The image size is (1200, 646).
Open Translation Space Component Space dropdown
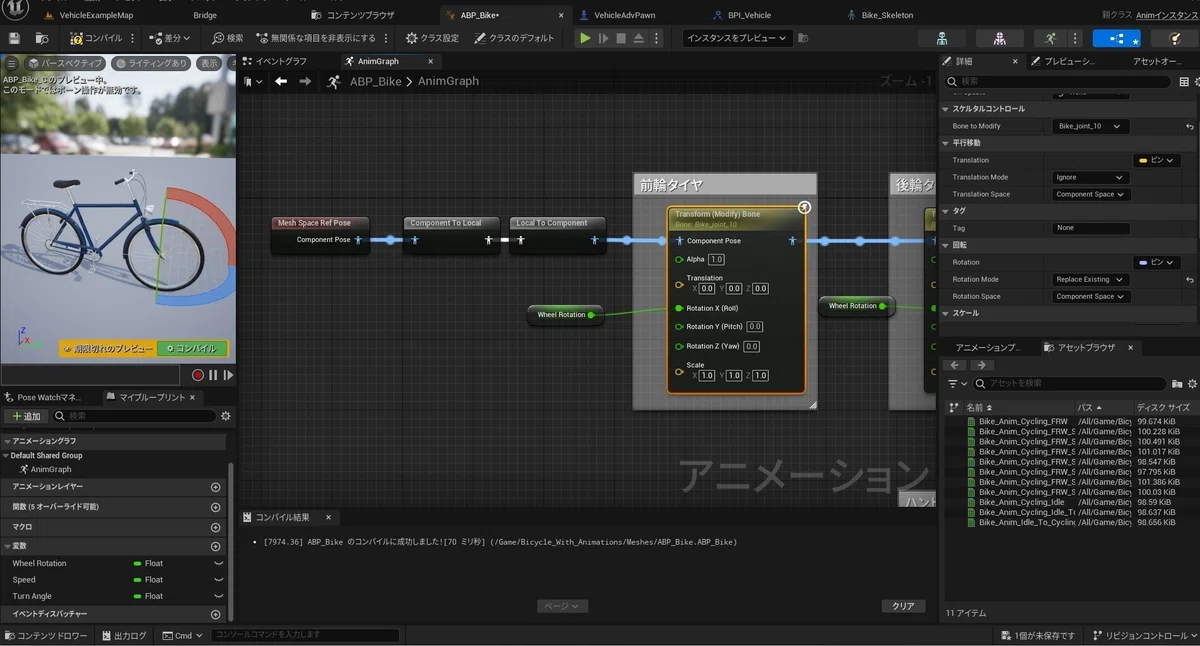(1092, 194)
